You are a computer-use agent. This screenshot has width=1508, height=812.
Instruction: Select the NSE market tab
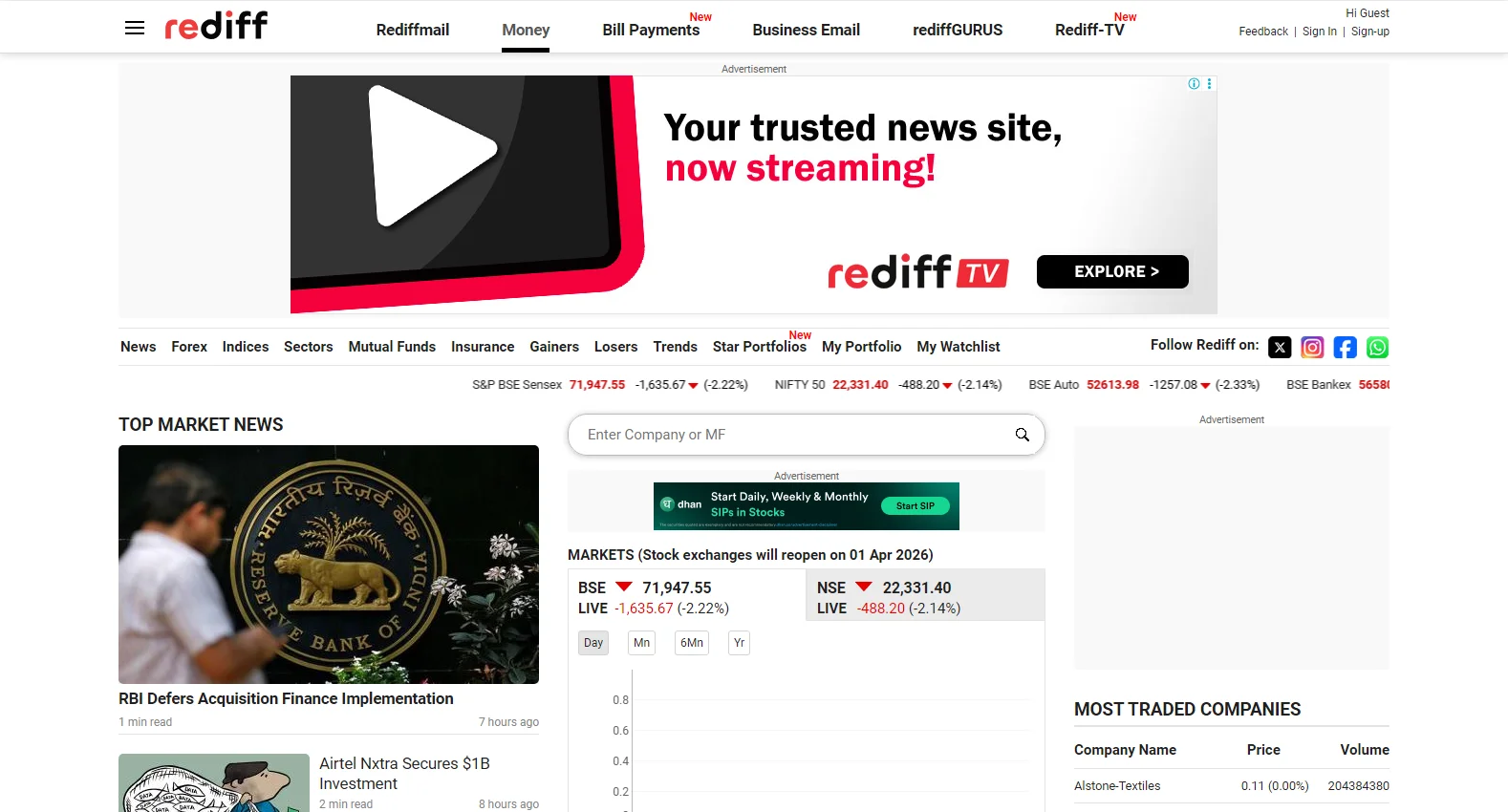coord(925,597)
